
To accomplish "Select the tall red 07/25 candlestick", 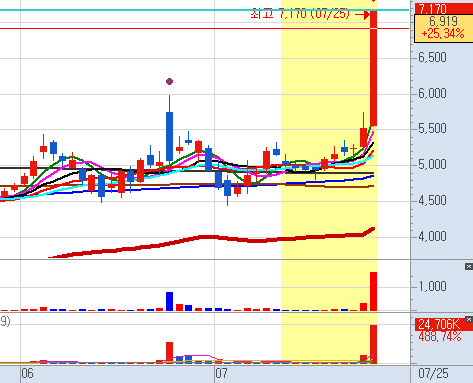I will click(x=373, y=68).
